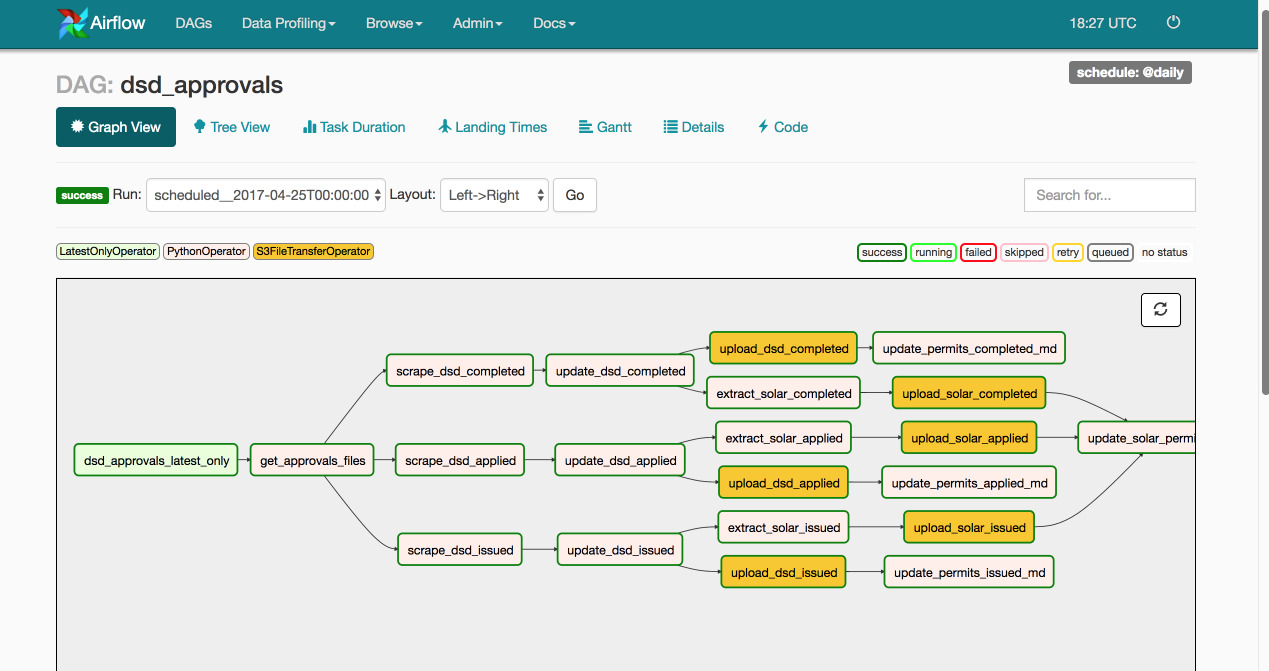Open the Docs menu
This screenshot has height=671, width=1269.
[554, 23]
